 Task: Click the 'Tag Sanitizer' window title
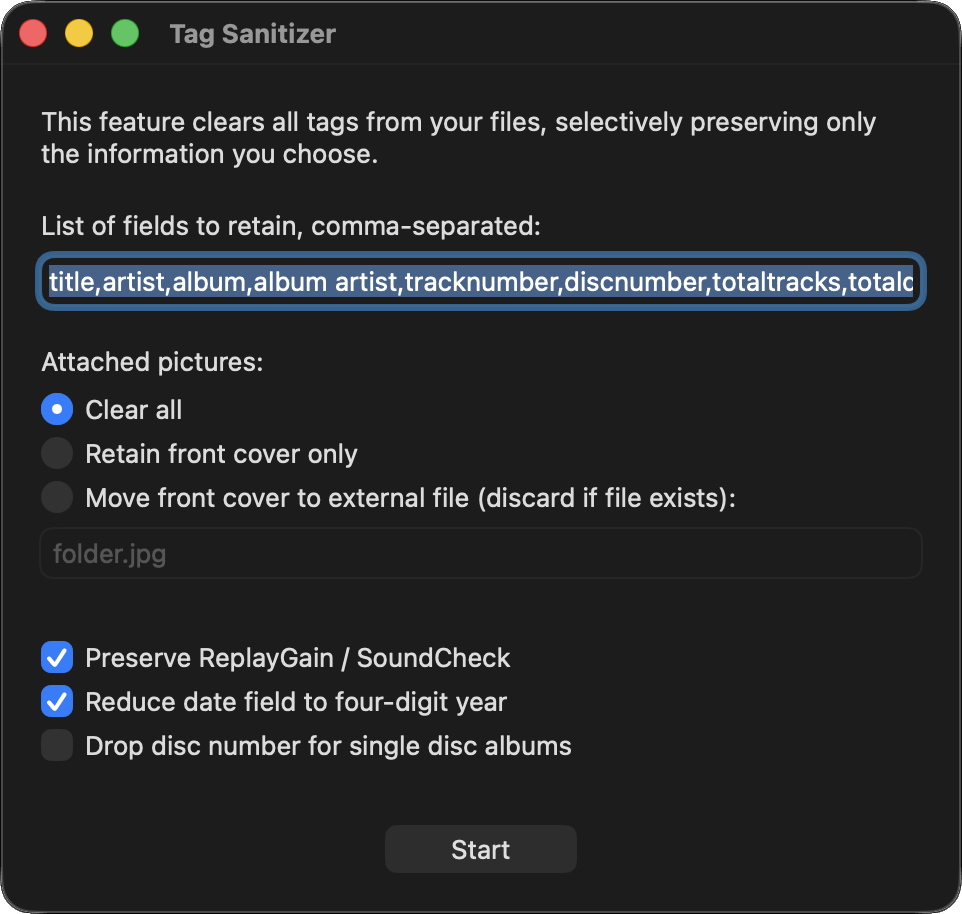coord(252,34)
